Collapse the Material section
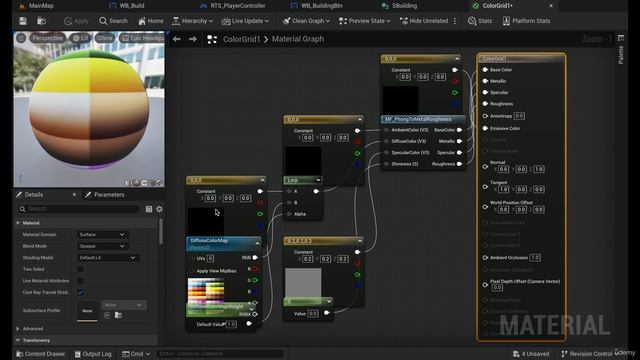This screenshot has height=360, width=640. click(x=18, y=223)
